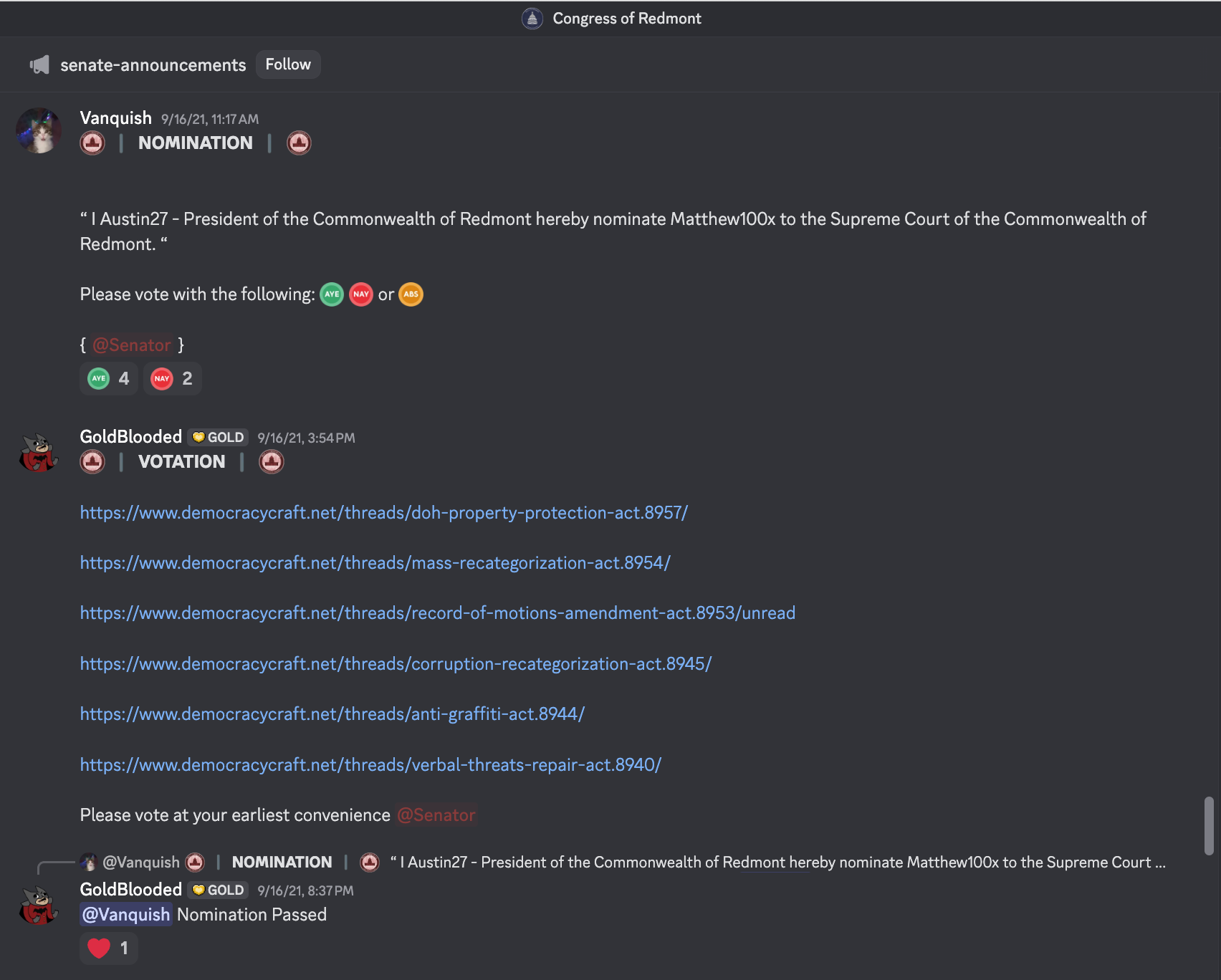Screen dimensions: 1221x980
Task: Click the green AYE emoji in the vote instructions
Action: click(332, 294)
